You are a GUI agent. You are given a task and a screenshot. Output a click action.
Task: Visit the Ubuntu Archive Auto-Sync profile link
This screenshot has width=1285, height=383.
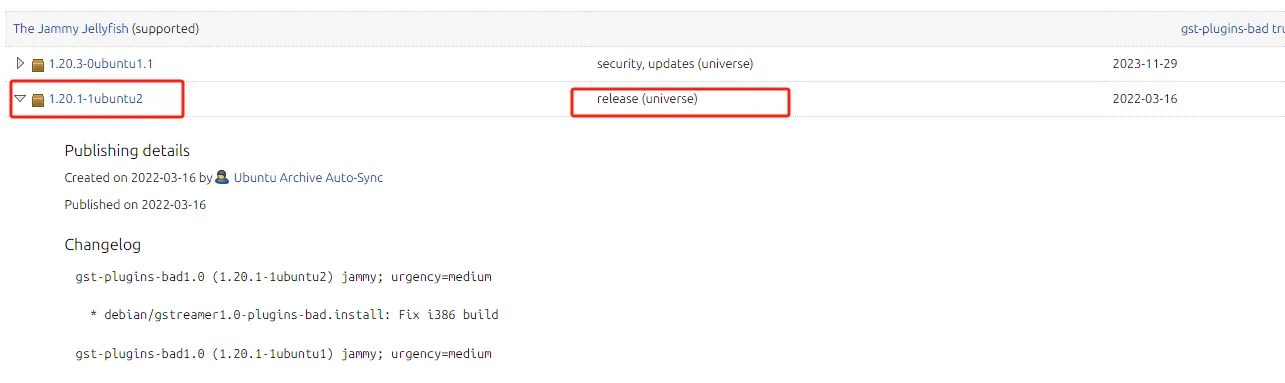tap(308, 177)
